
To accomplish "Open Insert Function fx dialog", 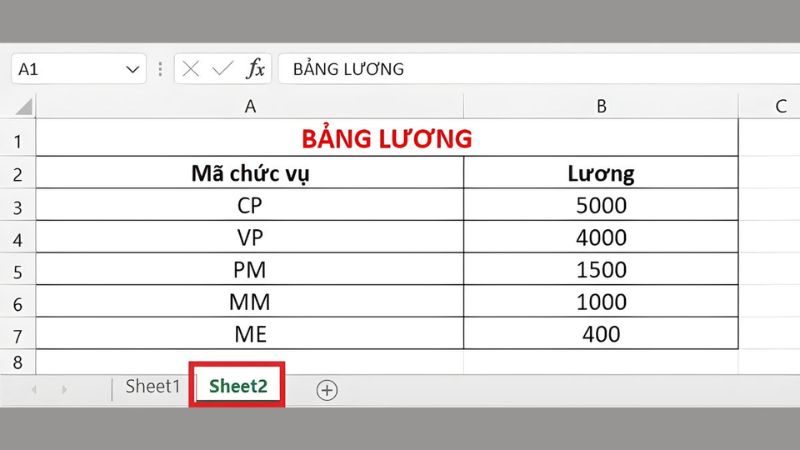I will (x=256, y=68).
